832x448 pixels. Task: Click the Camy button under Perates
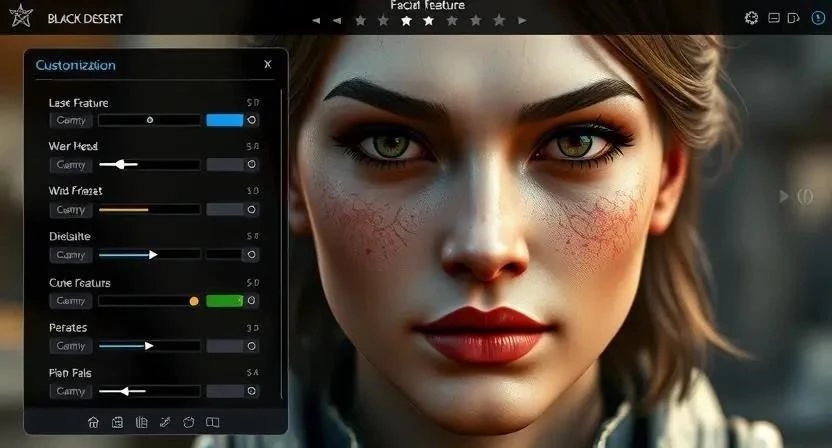[x=71, y=346]
